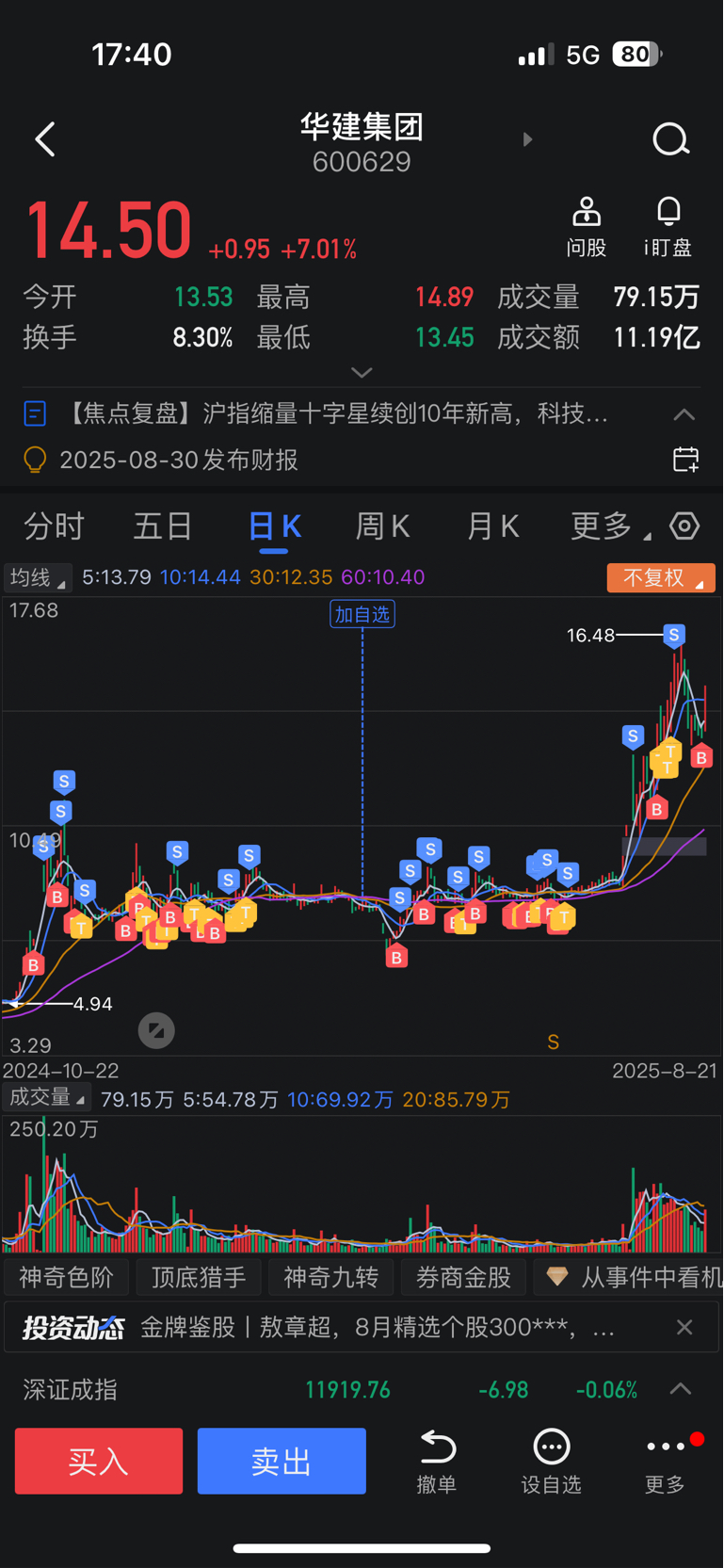Select the 日K chart tab
The width and height of the screenshot is (724, 1568).
pyautogui.click(x=274, y=526)
